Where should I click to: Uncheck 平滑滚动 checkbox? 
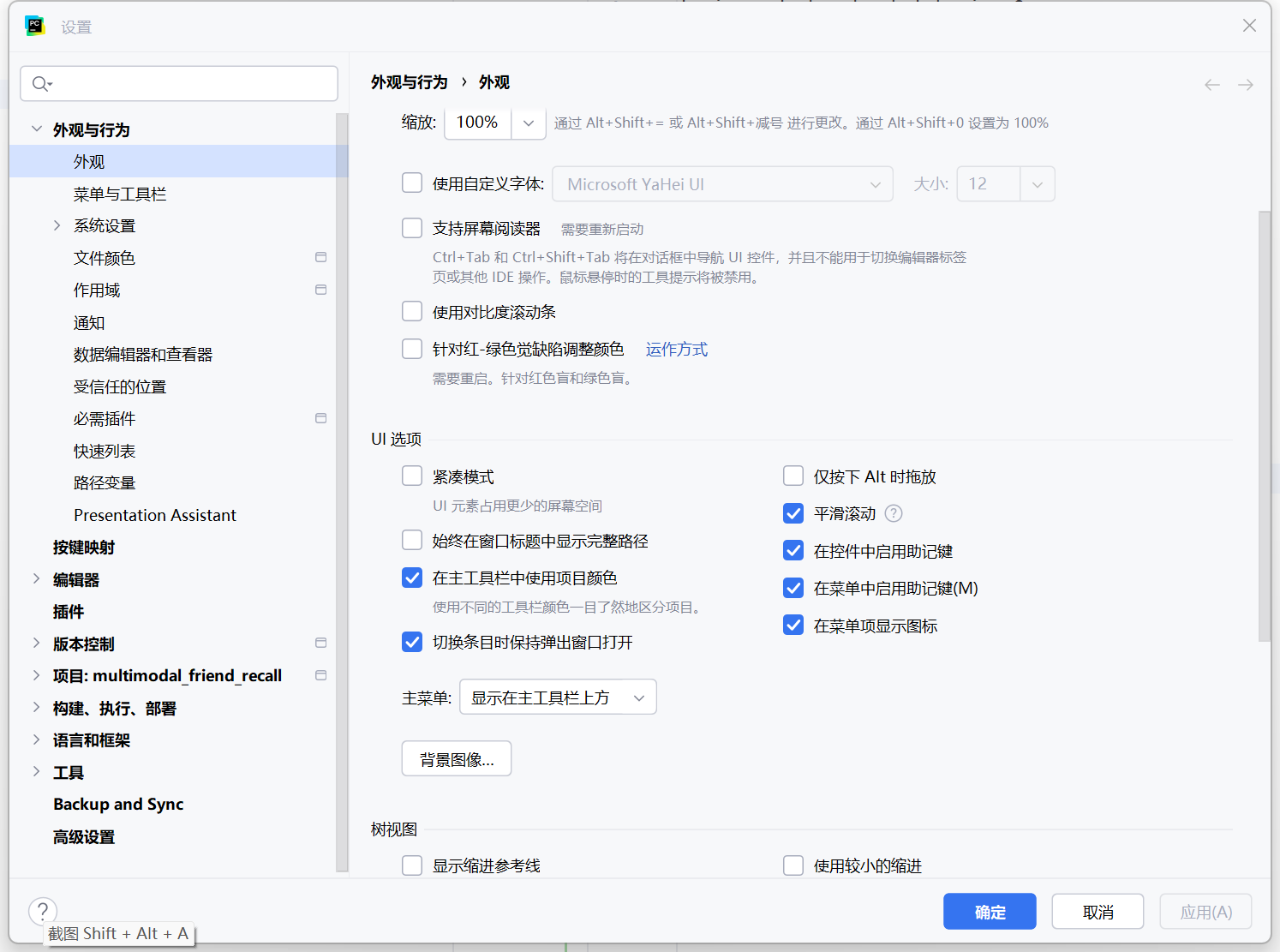click(x=793, y=513)
